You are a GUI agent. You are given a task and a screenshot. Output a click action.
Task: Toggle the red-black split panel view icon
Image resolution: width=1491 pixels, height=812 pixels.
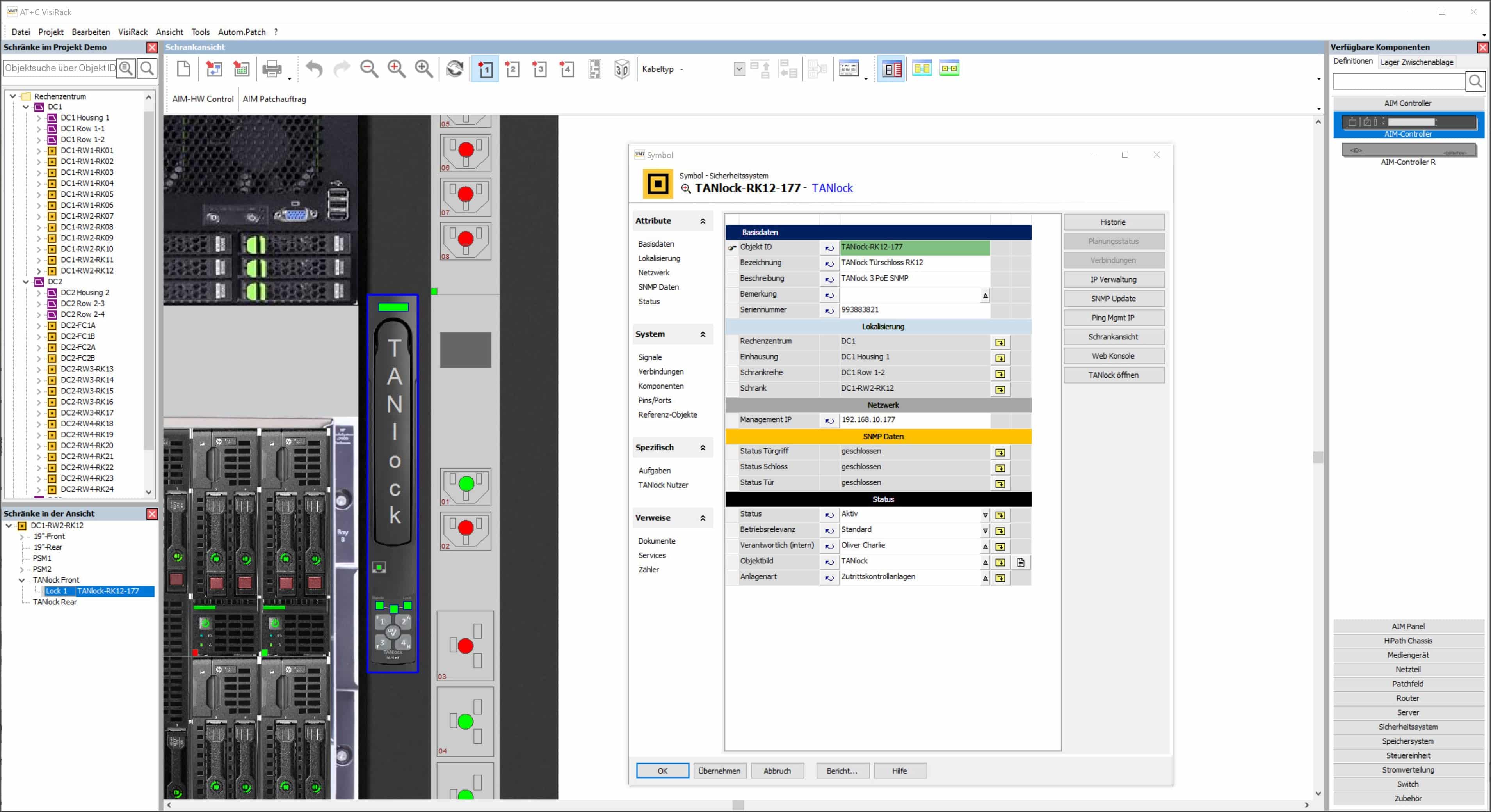(x=891, y=69)
